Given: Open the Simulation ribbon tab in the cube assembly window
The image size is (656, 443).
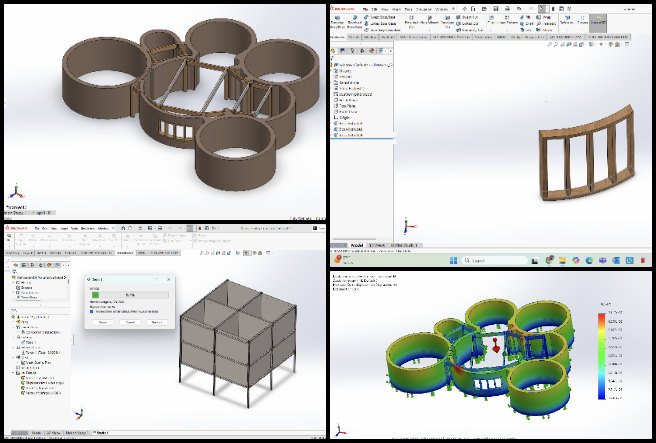Looking at the screenshot, I should pyautogui.click(x=125, y=253).
